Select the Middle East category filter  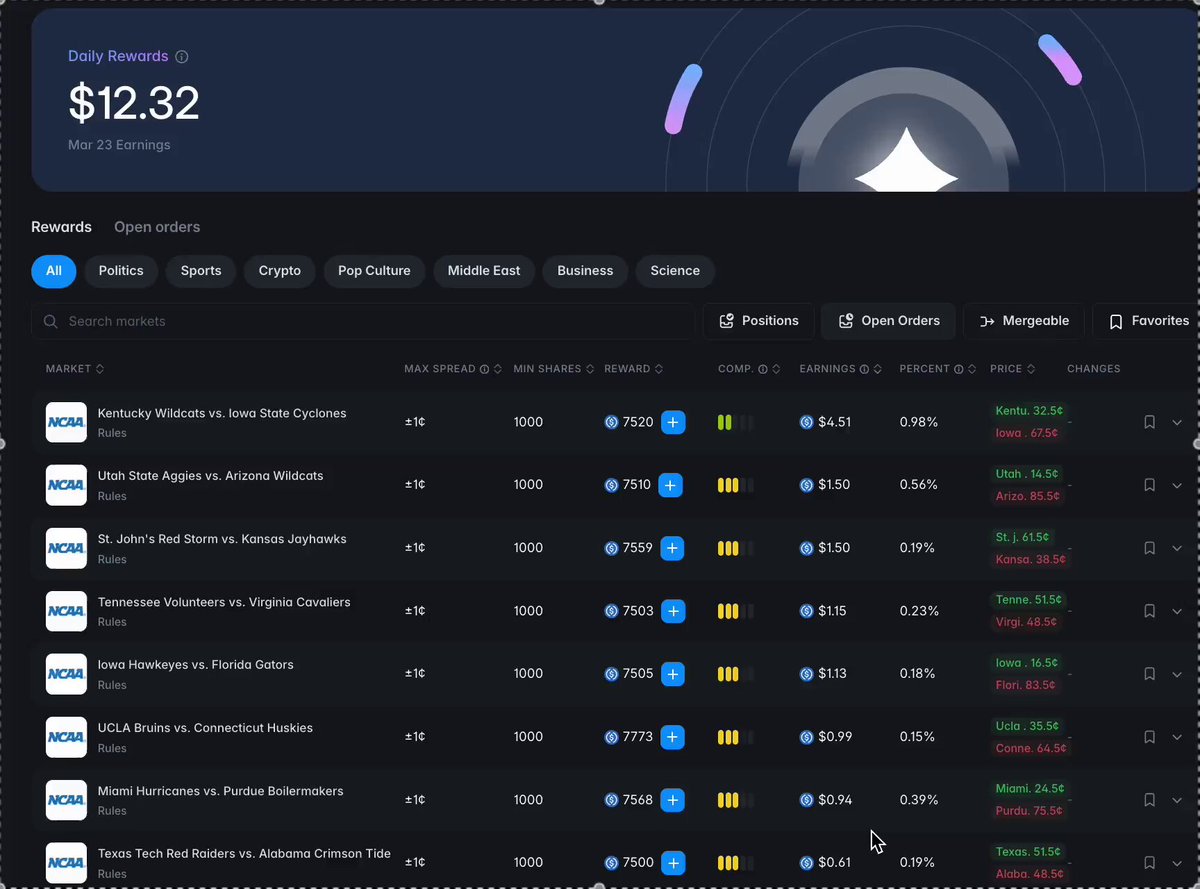pos(484,271)
